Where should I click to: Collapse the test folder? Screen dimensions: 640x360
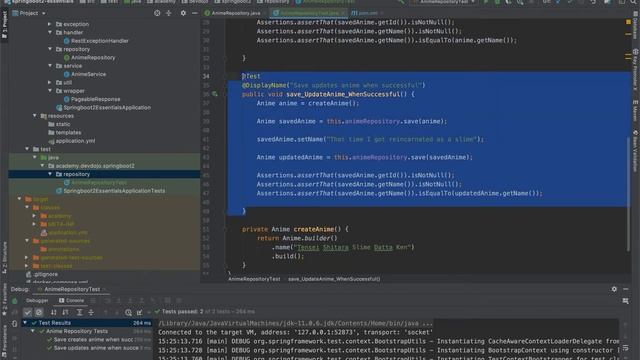(x=27, y=149)
